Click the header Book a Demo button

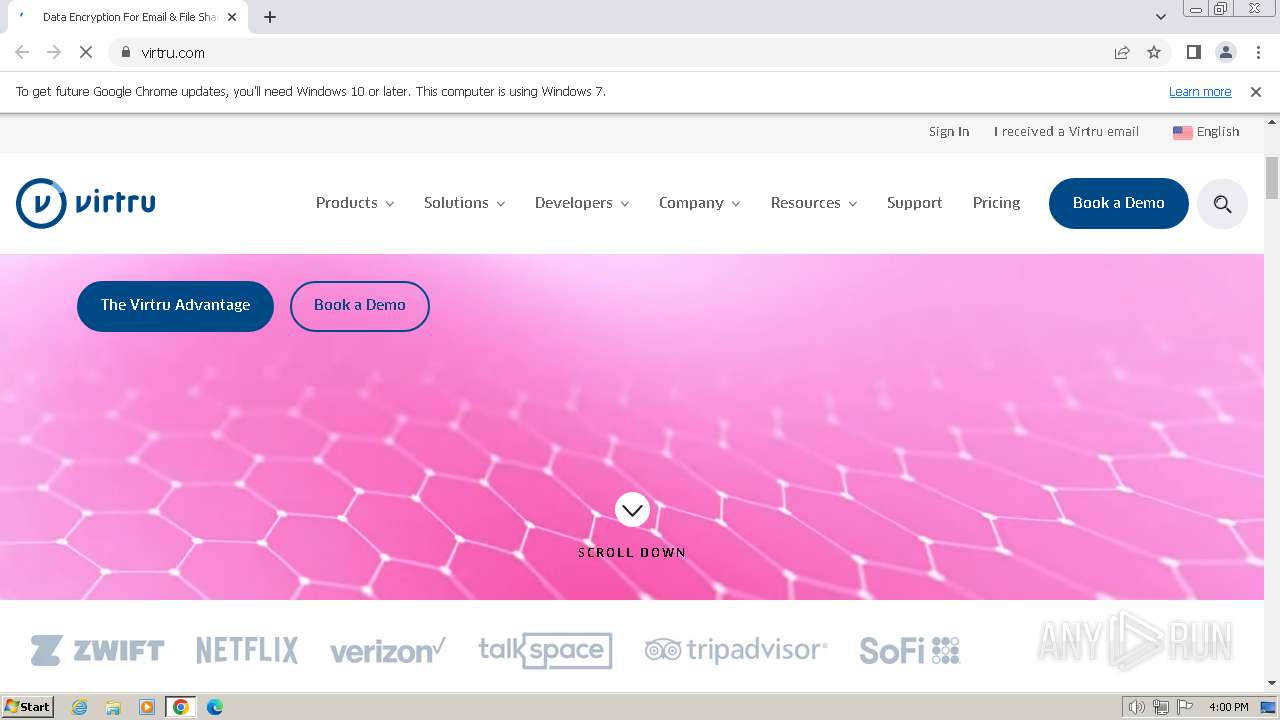click(1118, 203)
